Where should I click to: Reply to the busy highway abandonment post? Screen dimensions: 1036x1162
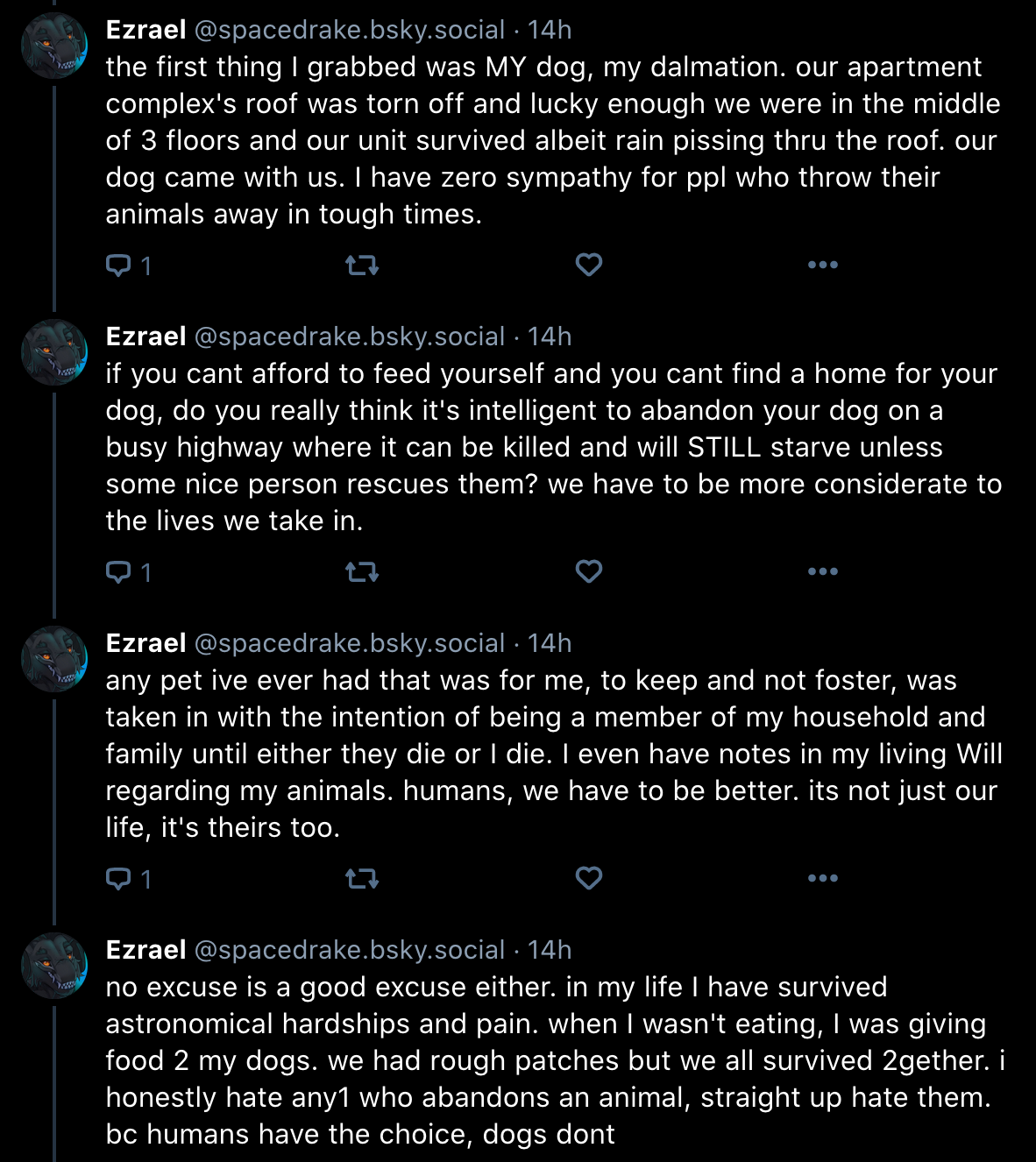(128, 572)
